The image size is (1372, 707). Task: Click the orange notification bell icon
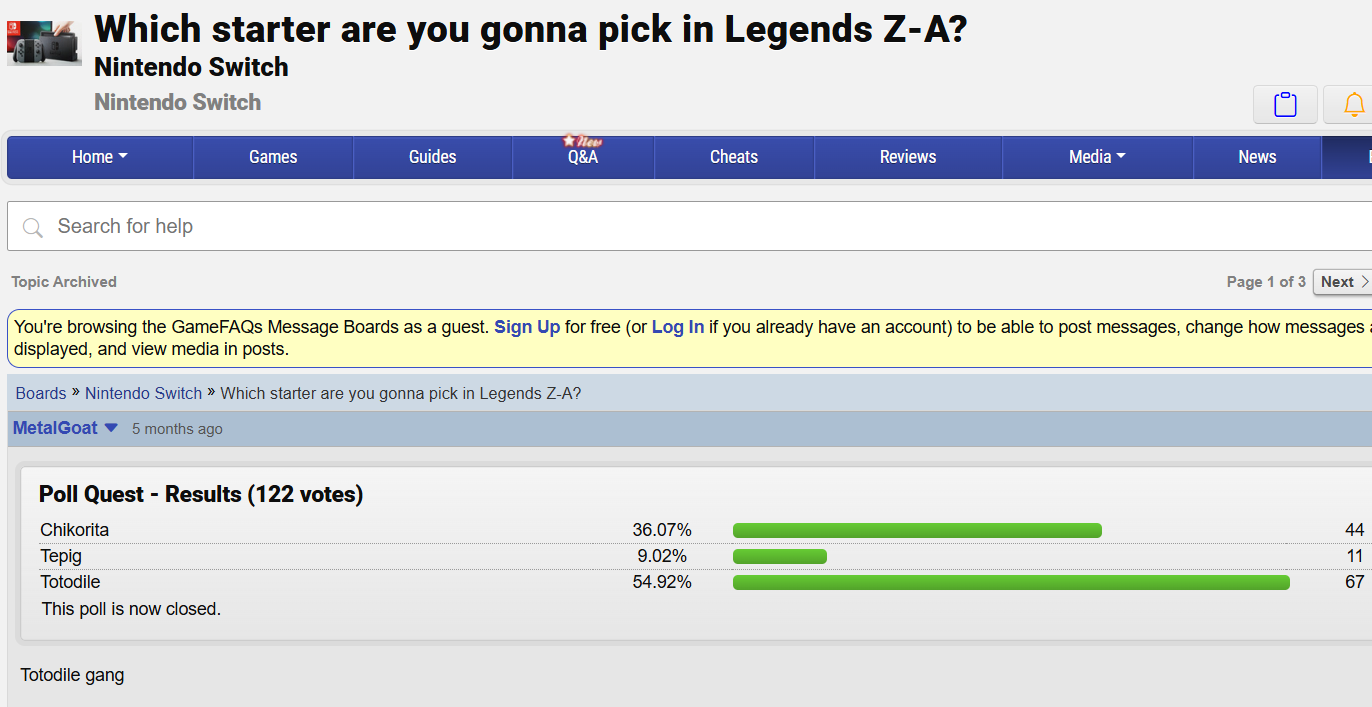pyautogui.click(x=1353, y=104)
